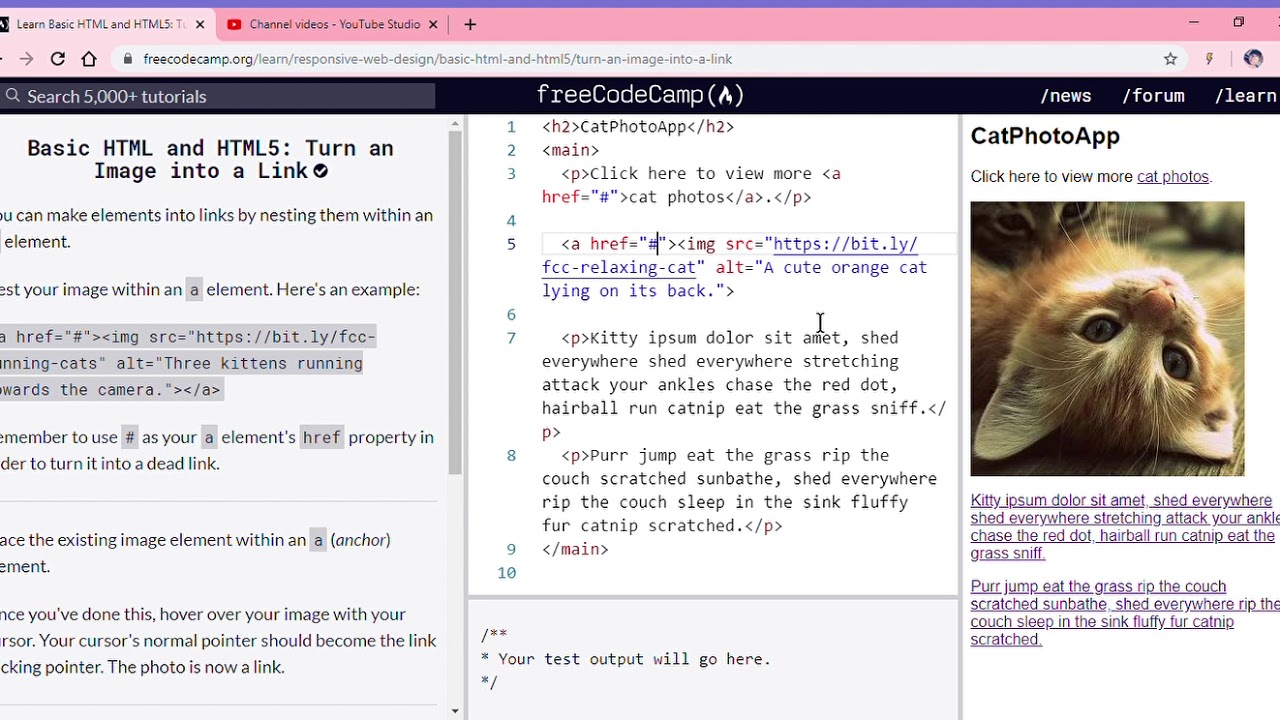The width and height of the screenshot is (1280, 720).
Task: Open the /forum menu link
Action: pos(1153,96)
